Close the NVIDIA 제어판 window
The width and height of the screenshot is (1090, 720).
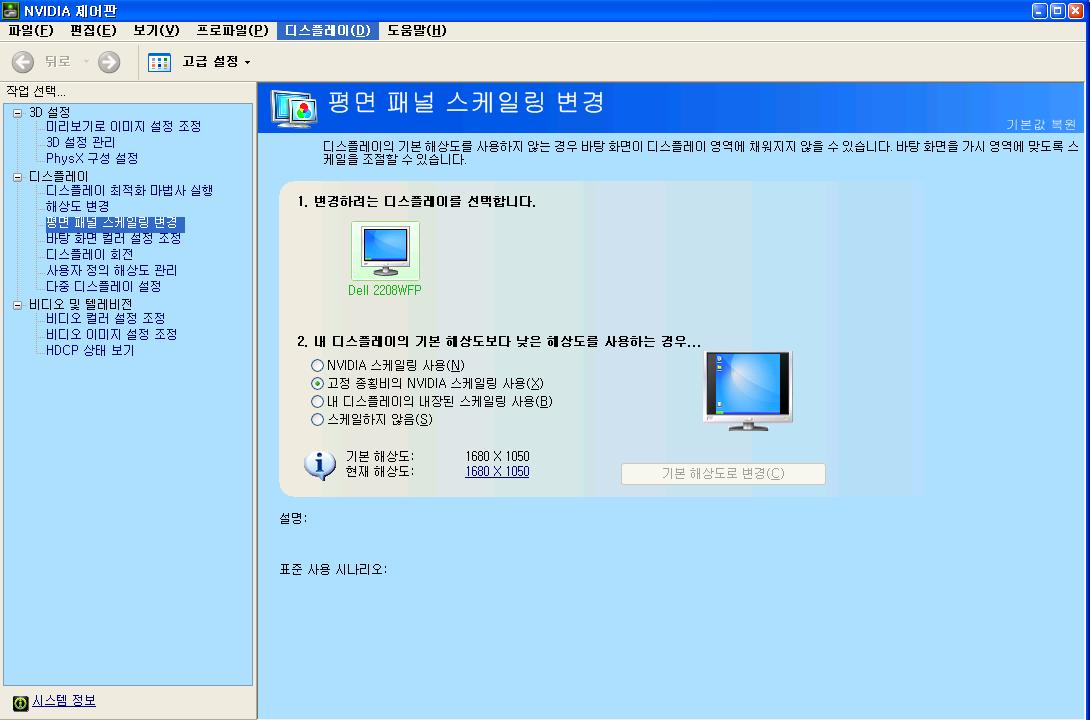click(x=1075, y=10)
